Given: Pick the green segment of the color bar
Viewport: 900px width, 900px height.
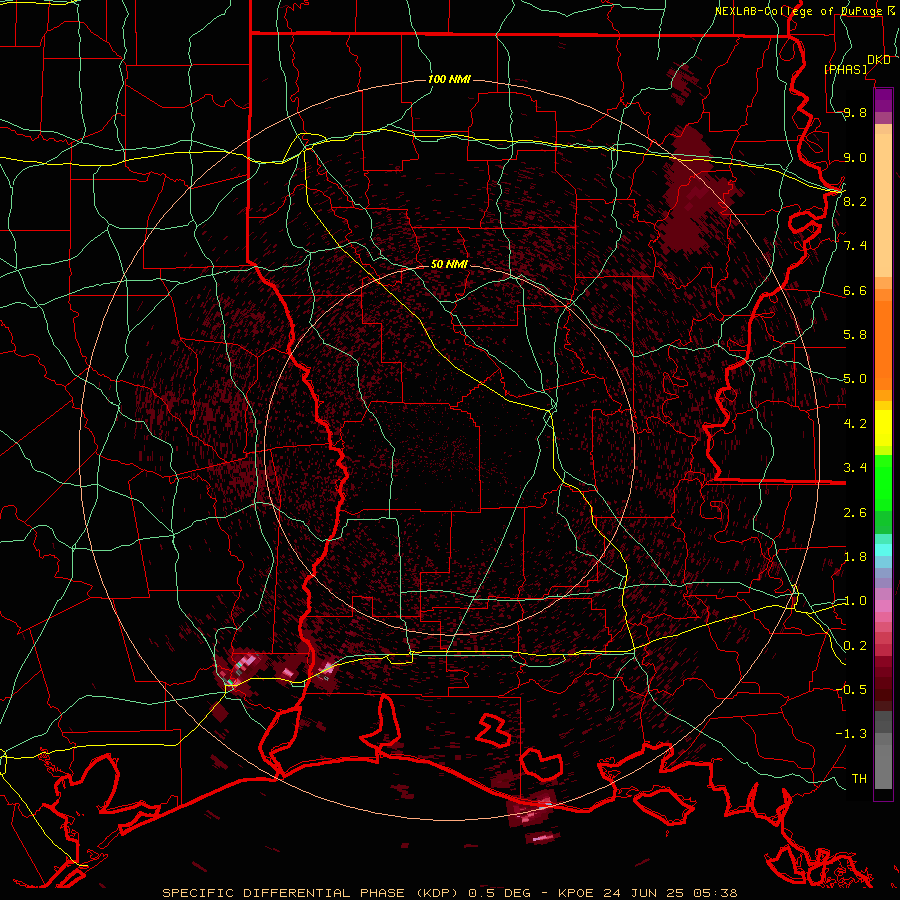Looking at the screenshot, I should [883, 483].
